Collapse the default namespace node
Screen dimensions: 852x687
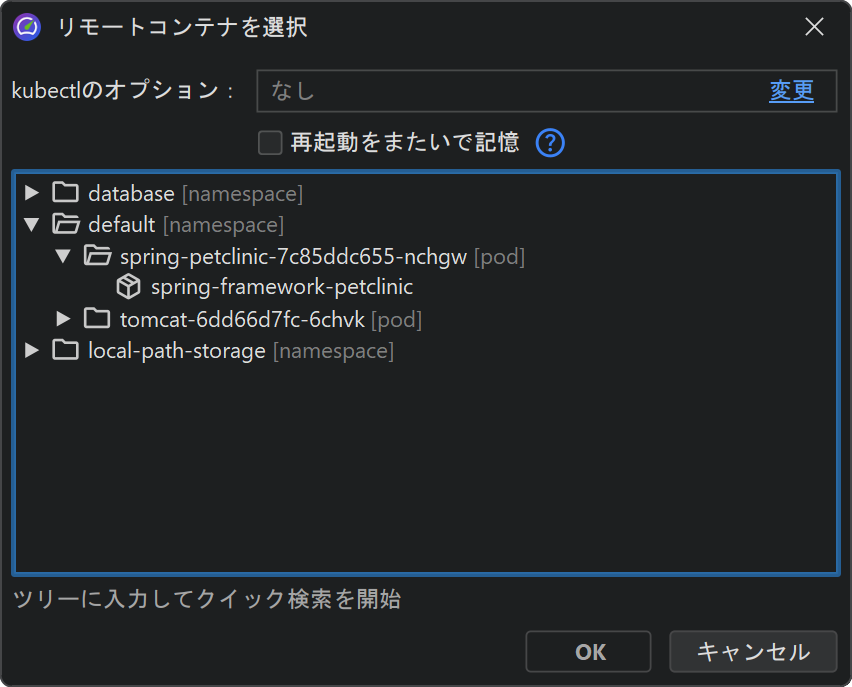[32, 224]
